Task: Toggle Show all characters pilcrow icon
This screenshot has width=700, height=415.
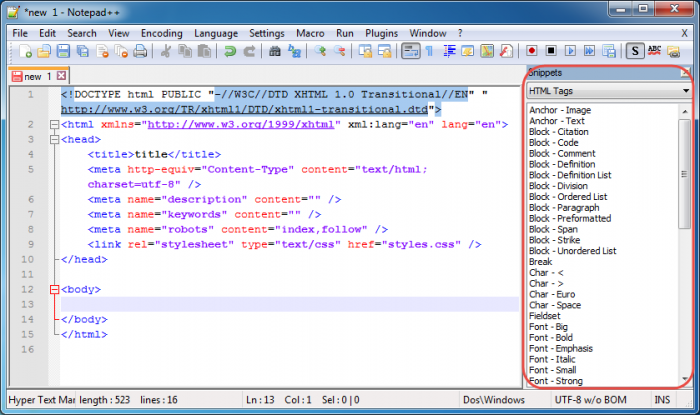Action: point(428,51)
